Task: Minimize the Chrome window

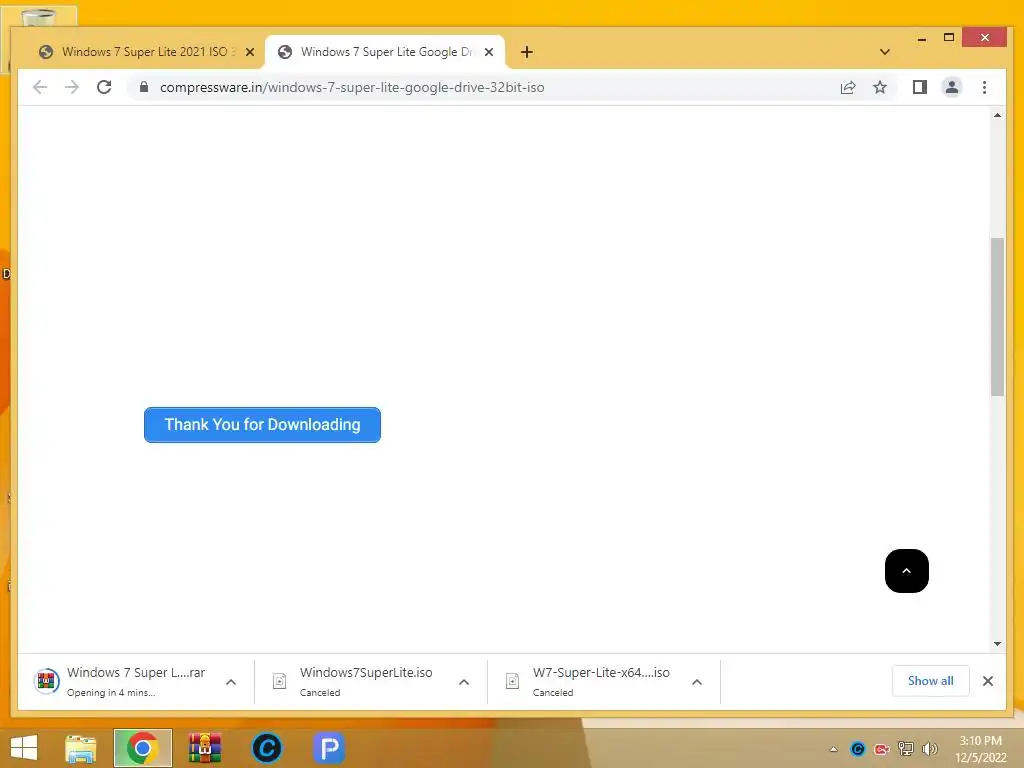Action: (921, 38)
